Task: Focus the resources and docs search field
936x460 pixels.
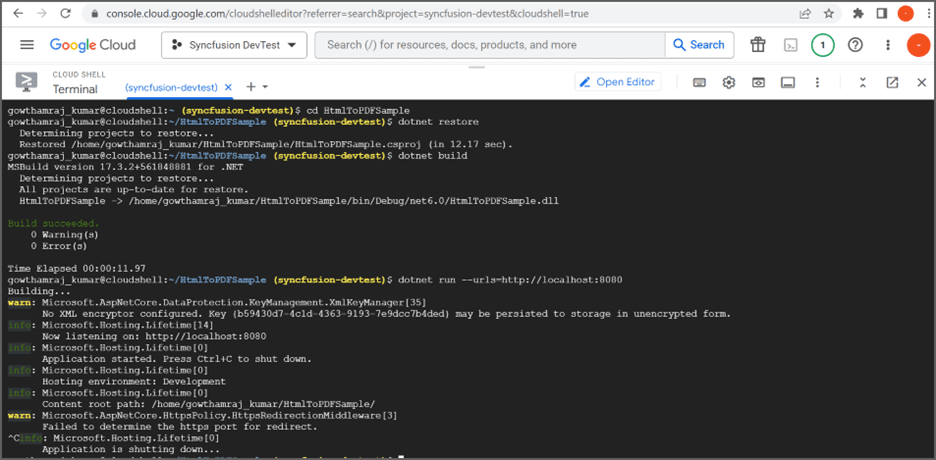Action: point(489,45)
